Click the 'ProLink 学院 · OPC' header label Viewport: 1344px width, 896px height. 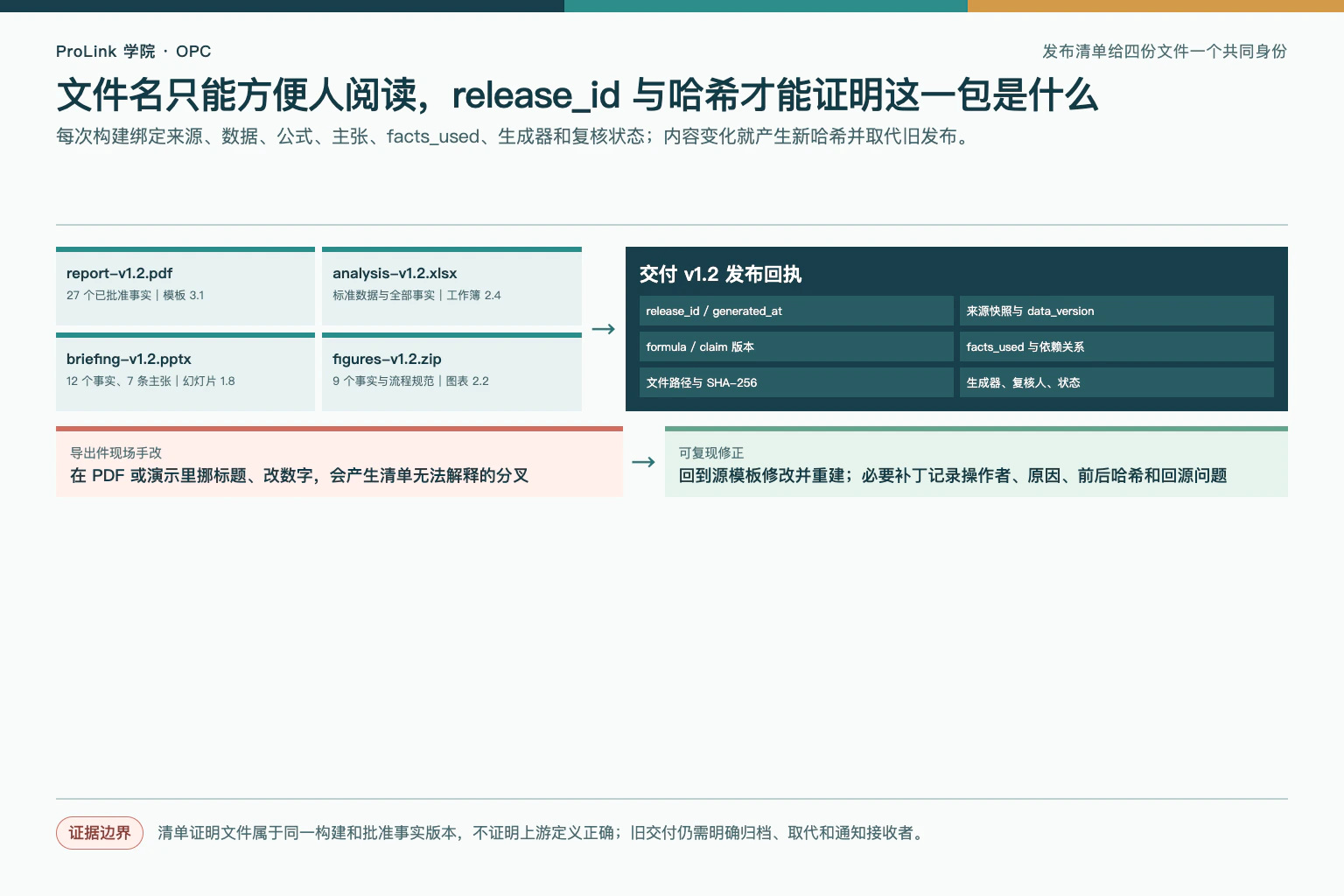(x=134, y=52)
